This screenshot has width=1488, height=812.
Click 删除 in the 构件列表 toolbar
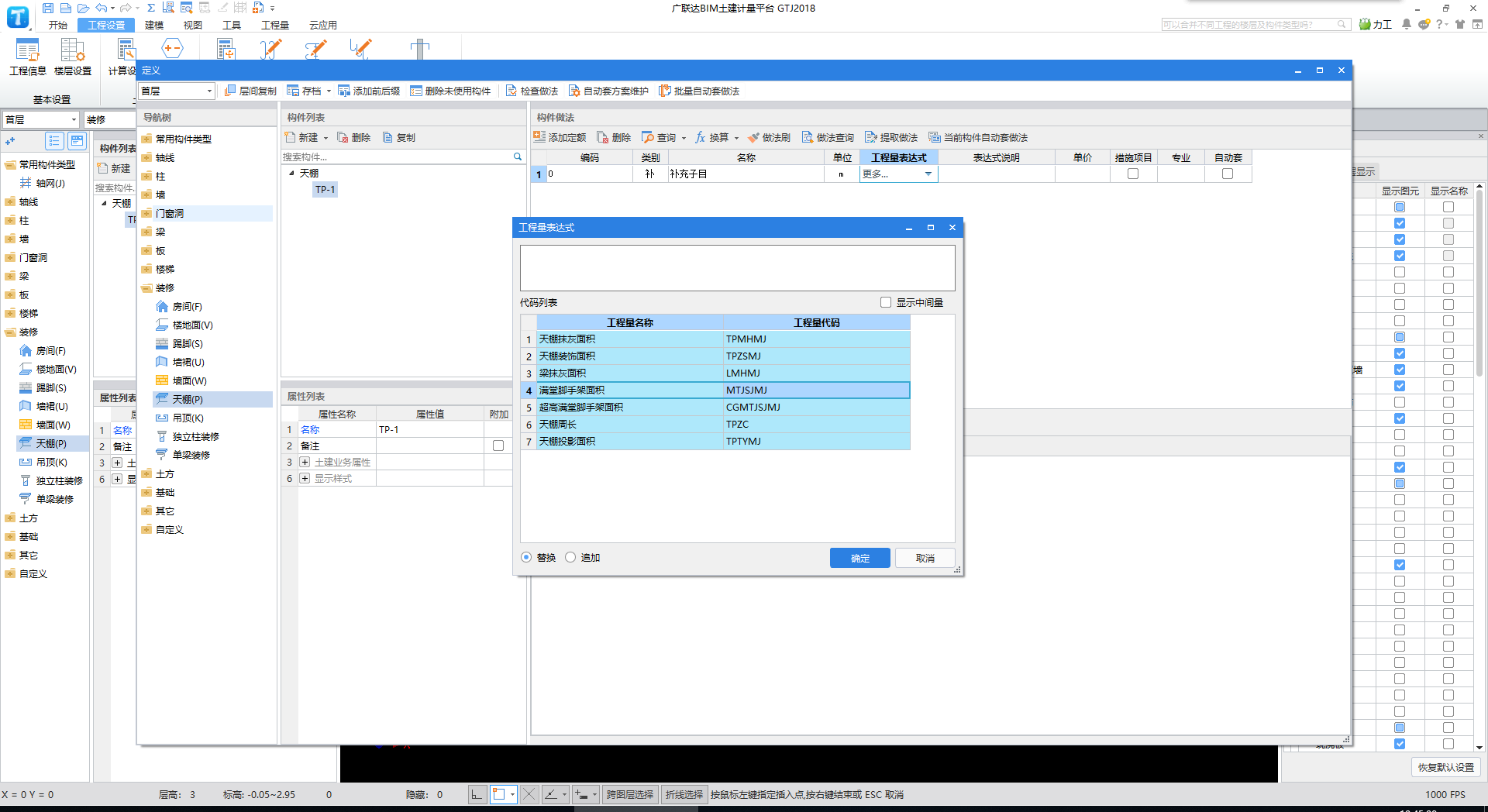354,137
